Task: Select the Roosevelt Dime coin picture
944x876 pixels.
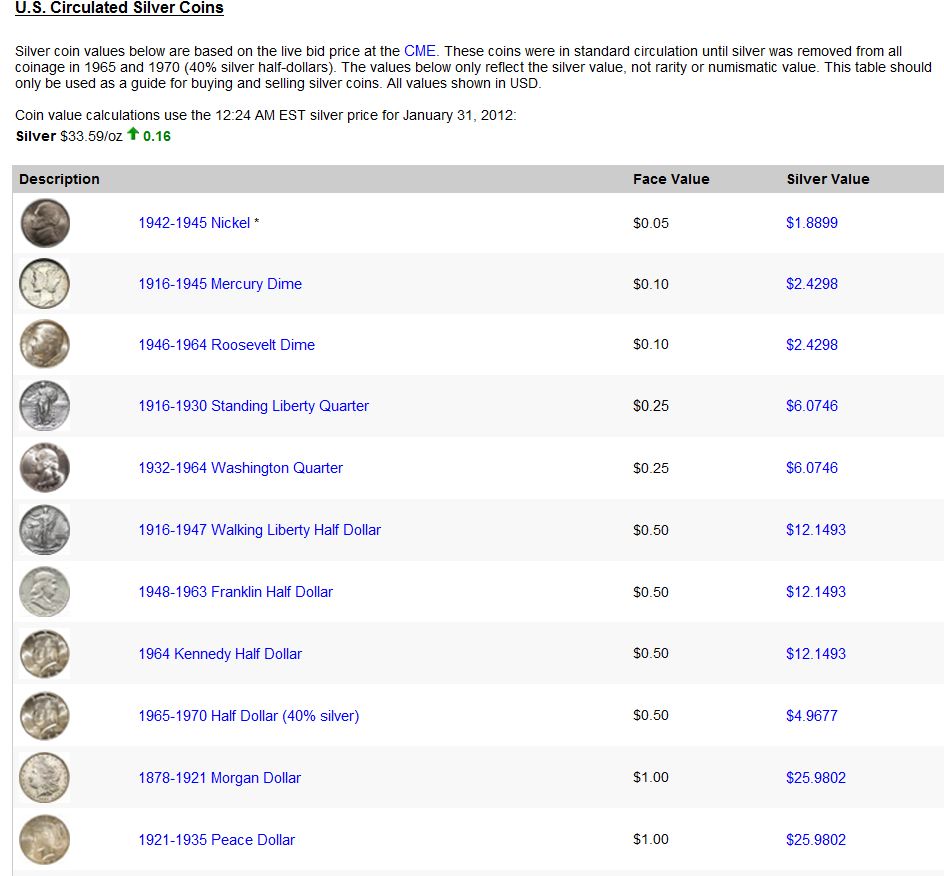Action: click(x=45, y=345)
